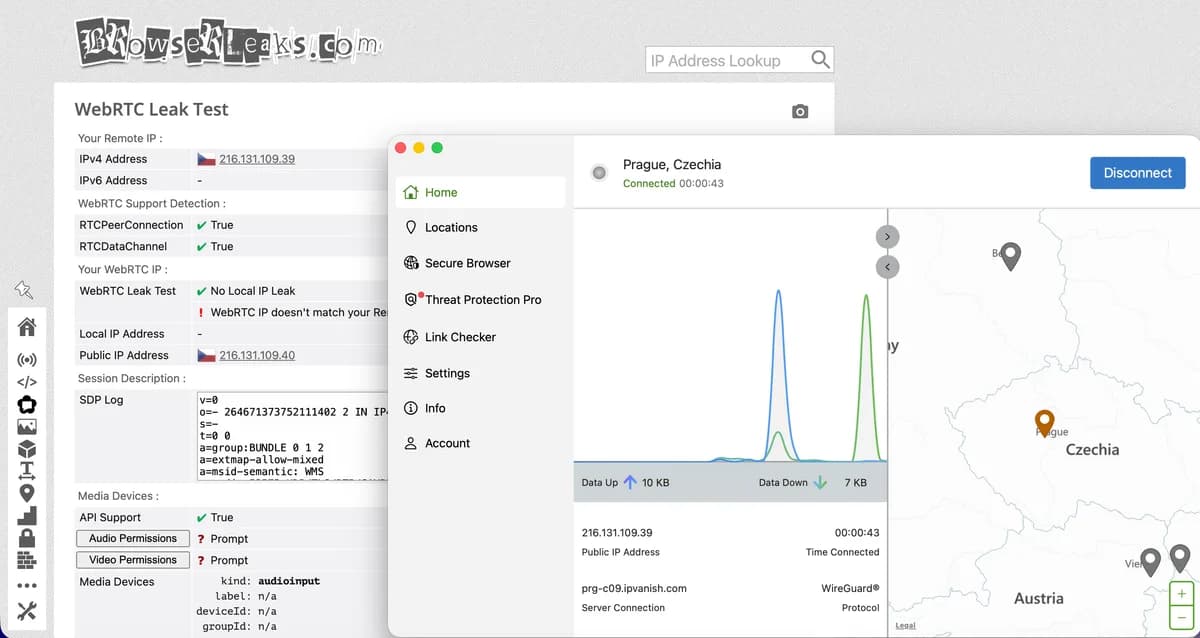Click the 'prg-c09.ipvanish.com' server name

pyautogui.click(x=634, y=589)
